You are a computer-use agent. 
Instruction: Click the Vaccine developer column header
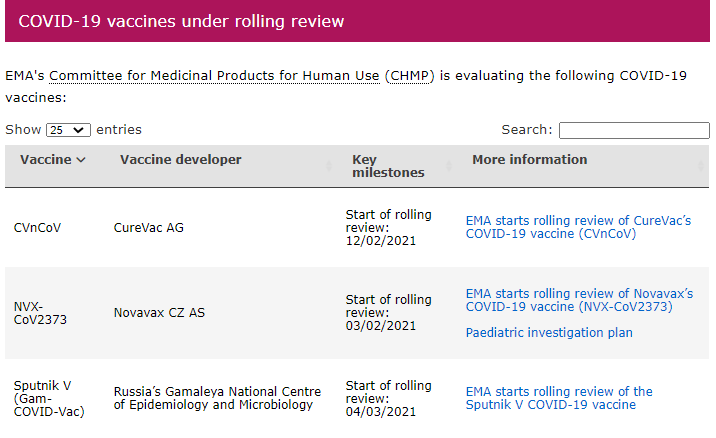[x=181, y=160]
